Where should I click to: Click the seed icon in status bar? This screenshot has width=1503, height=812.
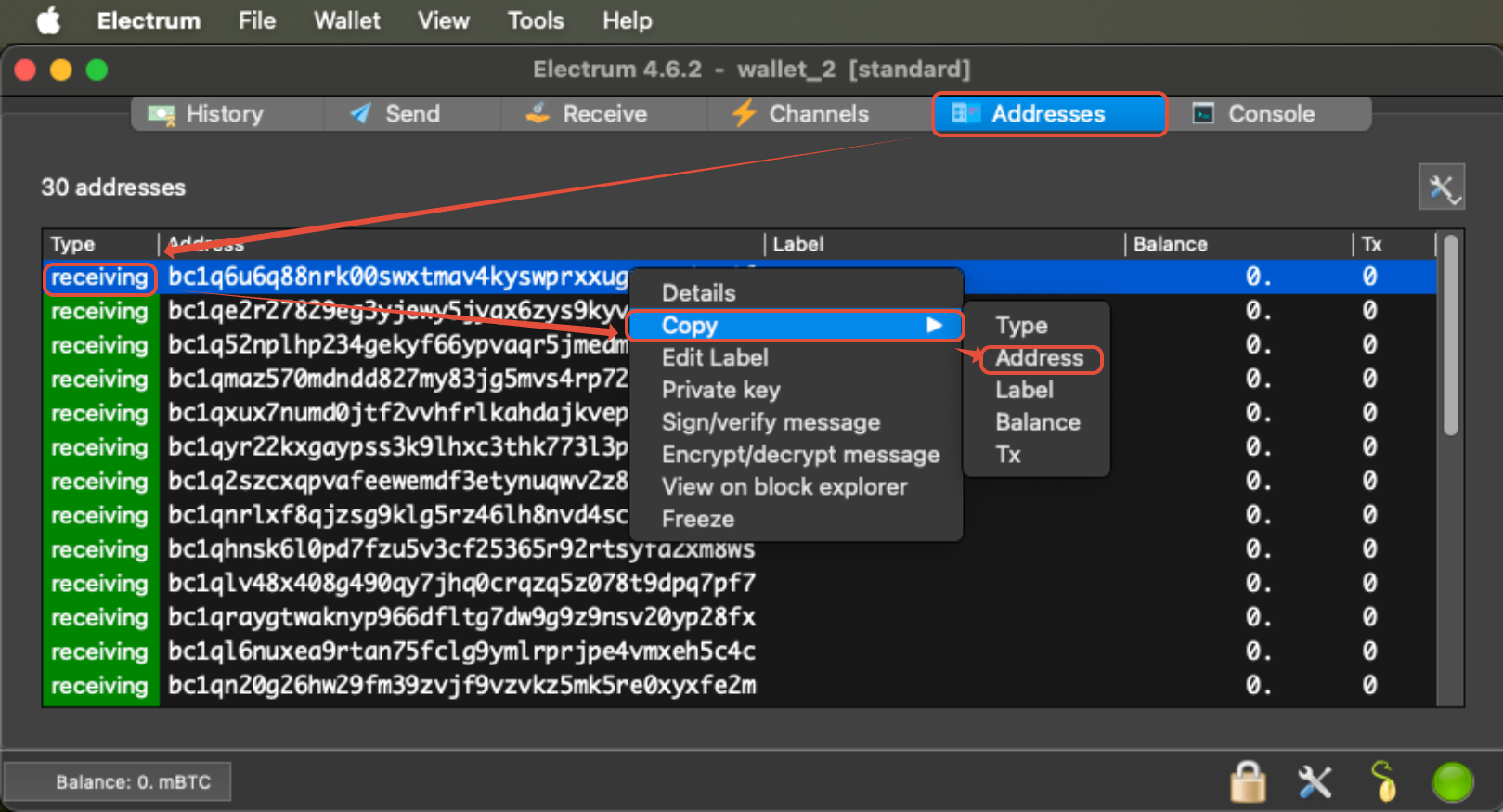point(1384,781)
